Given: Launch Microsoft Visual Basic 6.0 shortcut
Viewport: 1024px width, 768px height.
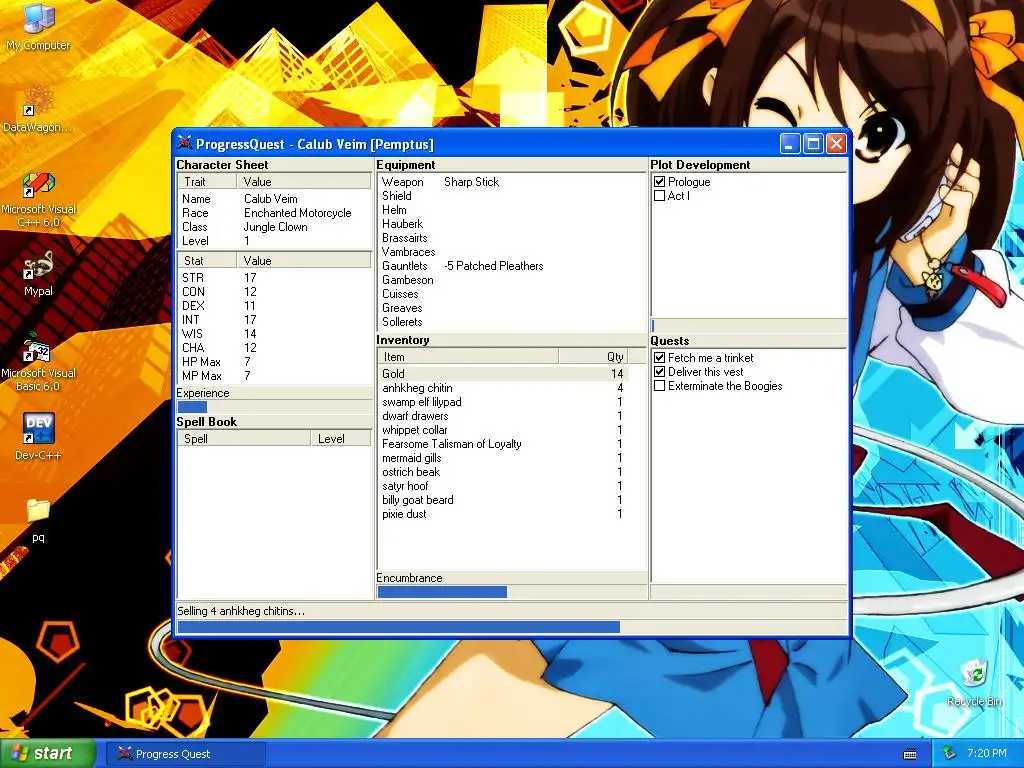Looking at the screenshot, I should [x=39, y=363].
